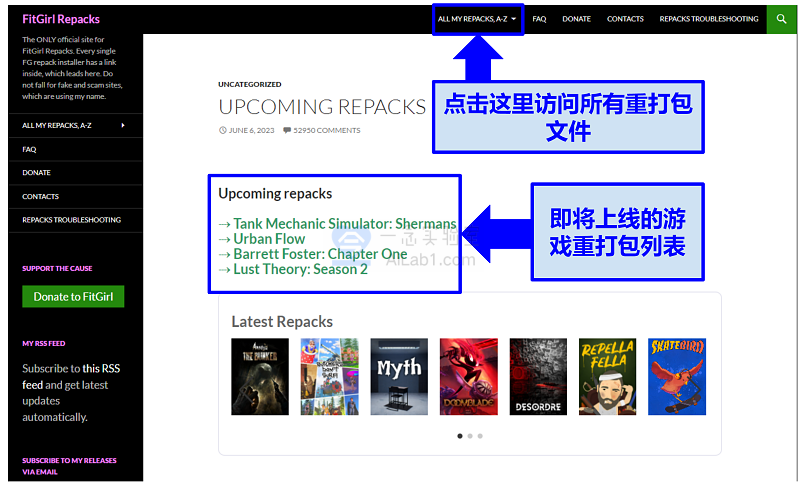Open Barrett Foster: Chapter One link
Screen dimensions: 806x490
(320, 254)
